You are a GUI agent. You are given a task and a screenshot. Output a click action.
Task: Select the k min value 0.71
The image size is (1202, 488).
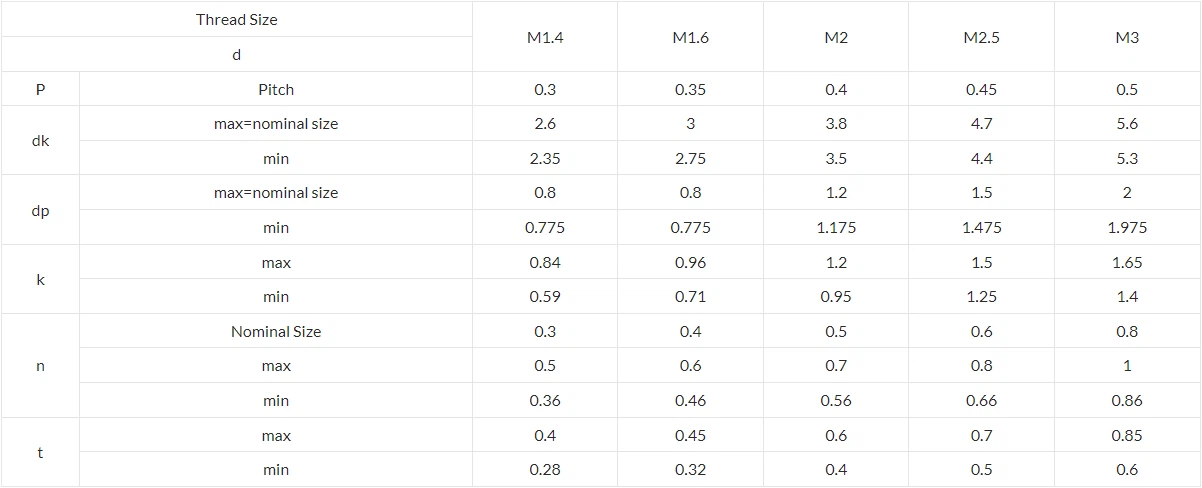click(x=690, y=297)
